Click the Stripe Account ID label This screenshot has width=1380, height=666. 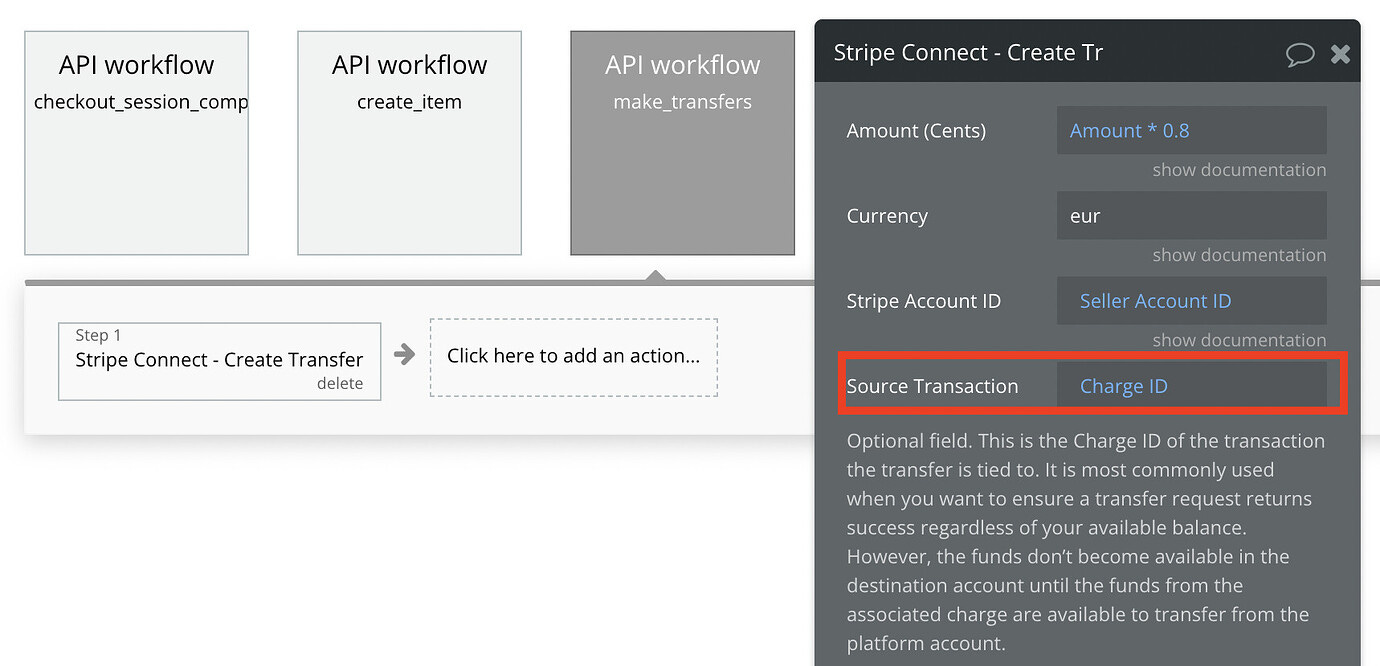tap(923, 301)
